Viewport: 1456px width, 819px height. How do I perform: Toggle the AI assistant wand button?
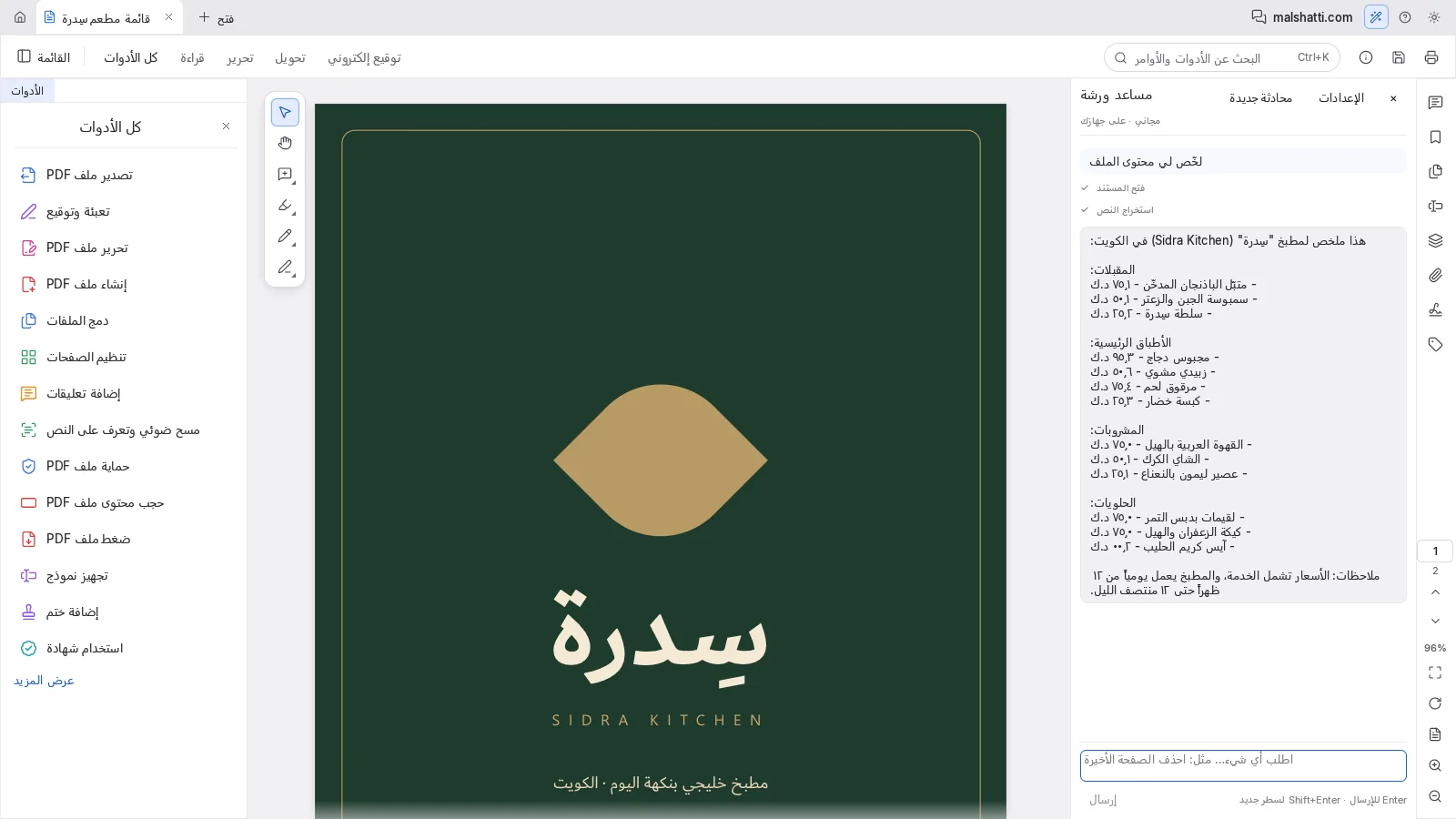click(x=1376, y=17)
